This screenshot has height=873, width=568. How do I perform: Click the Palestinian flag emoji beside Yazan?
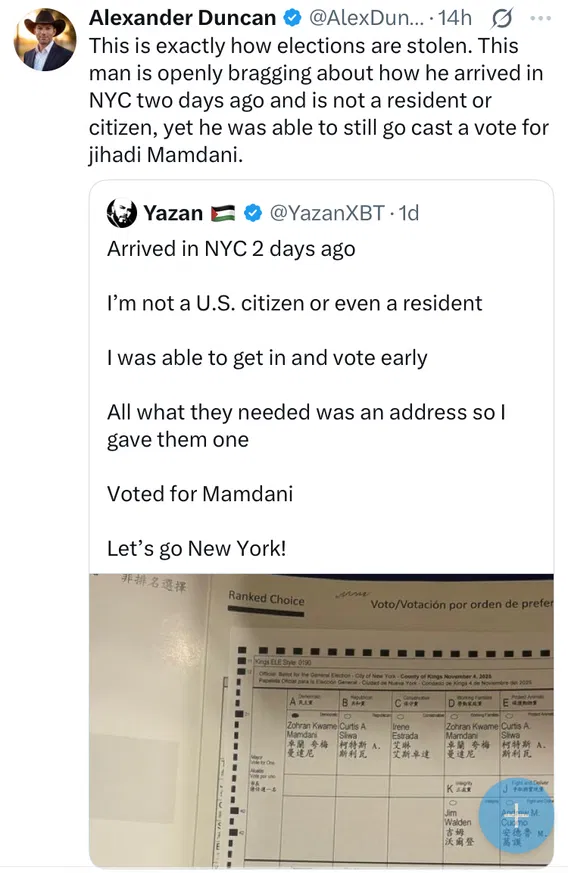(223, 213)
